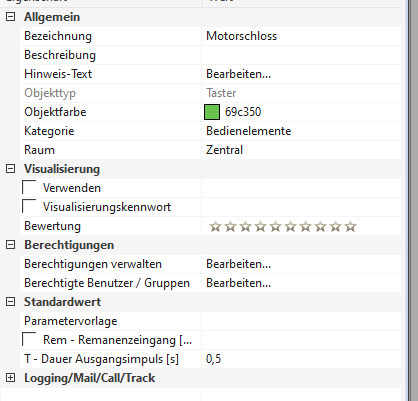This screenshot has height=401, width=418.
Task: Click the green Objektfarbe color swatch
Action: tap(212, 112)
